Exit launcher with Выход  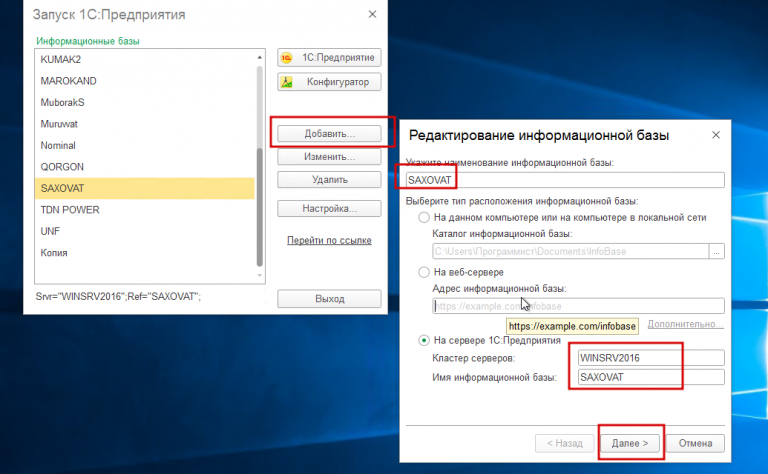click(x=329, y=299)
